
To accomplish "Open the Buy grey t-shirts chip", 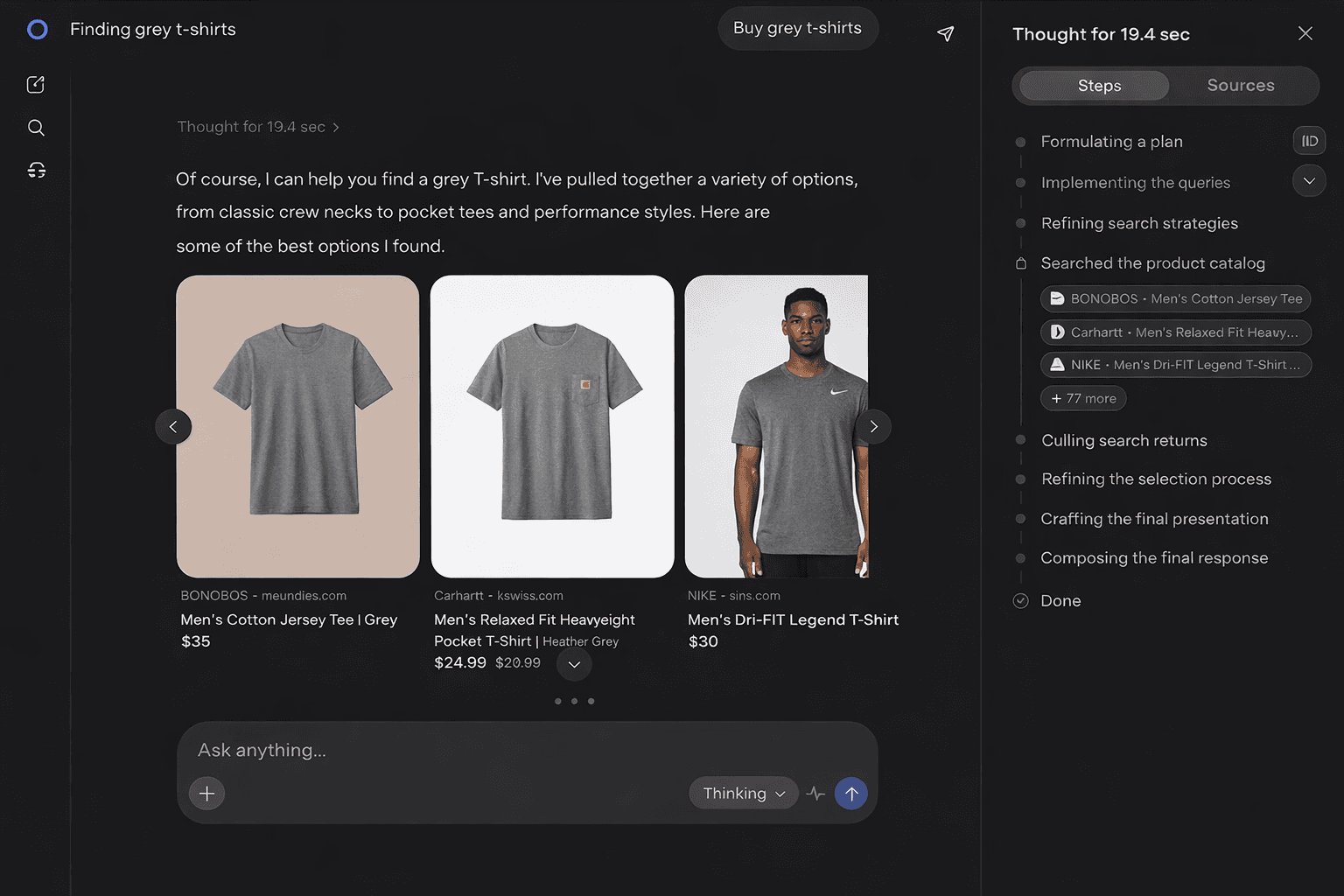I will pos(797,28).
